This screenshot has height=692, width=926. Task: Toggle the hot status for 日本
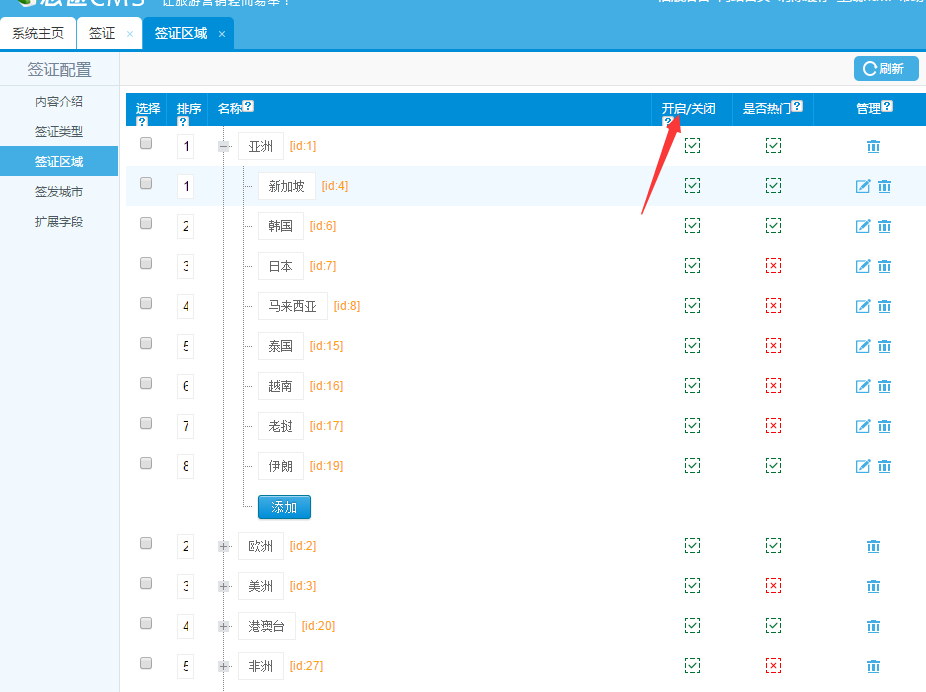click(x=773, y=266)
